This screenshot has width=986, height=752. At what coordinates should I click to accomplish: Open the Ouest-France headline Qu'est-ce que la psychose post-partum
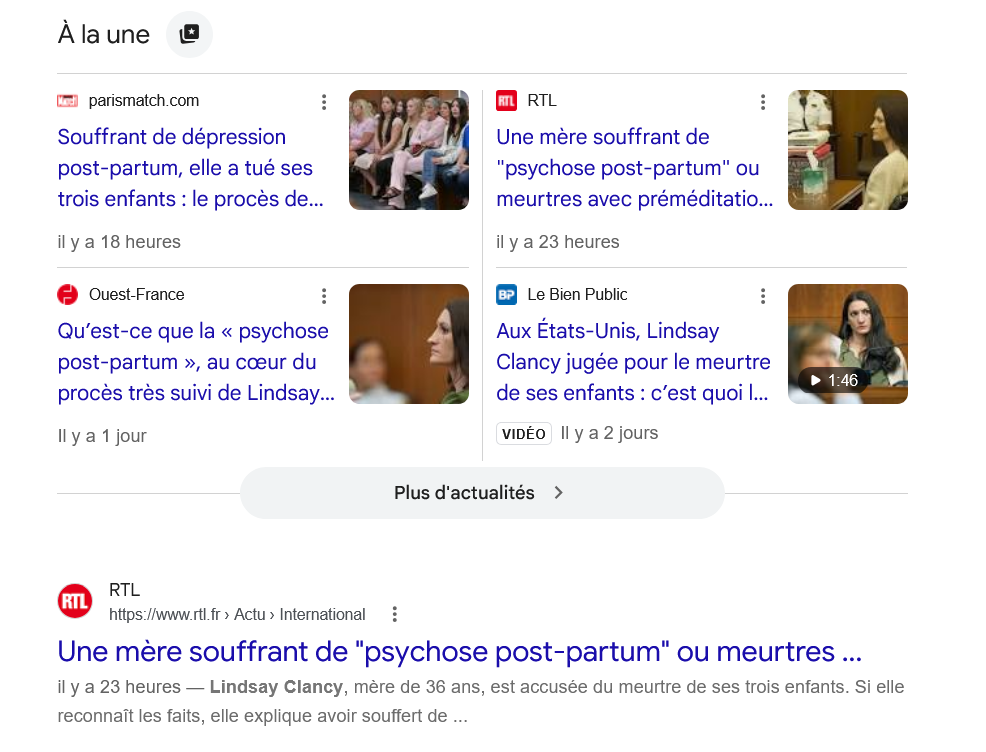[196, 362]
